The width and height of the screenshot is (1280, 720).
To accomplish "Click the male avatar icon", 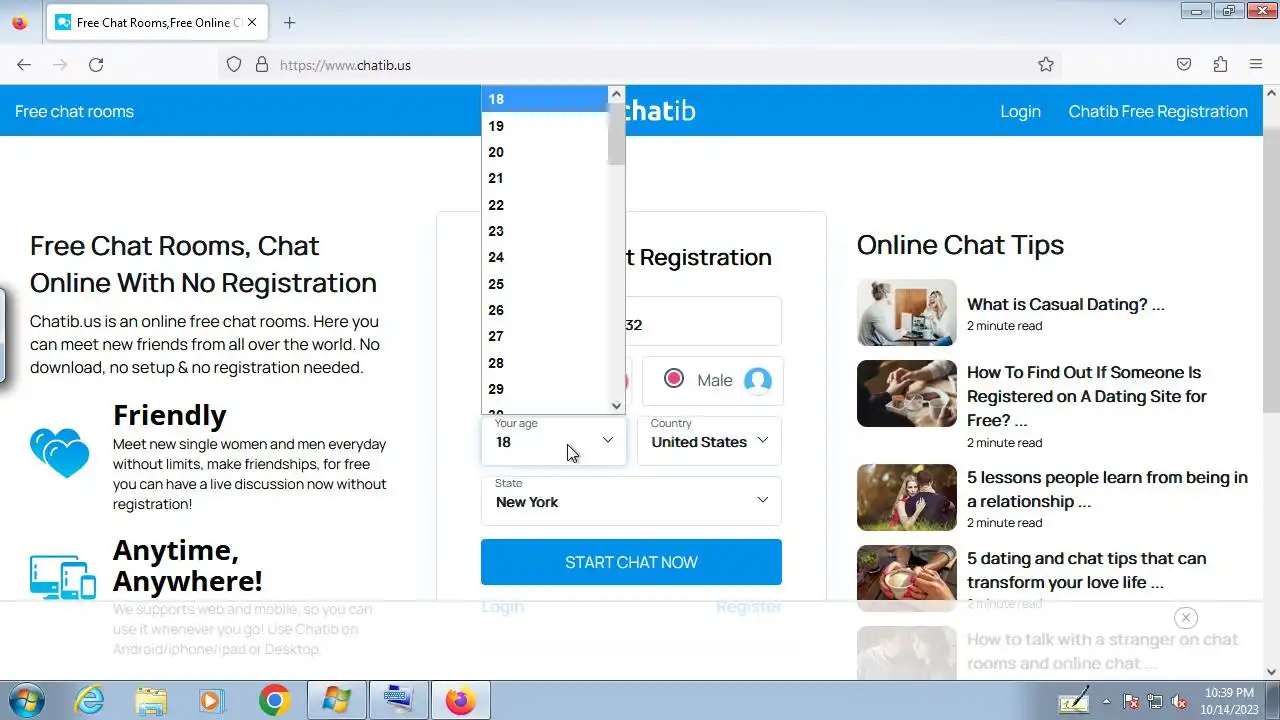I will pos(758,380).
